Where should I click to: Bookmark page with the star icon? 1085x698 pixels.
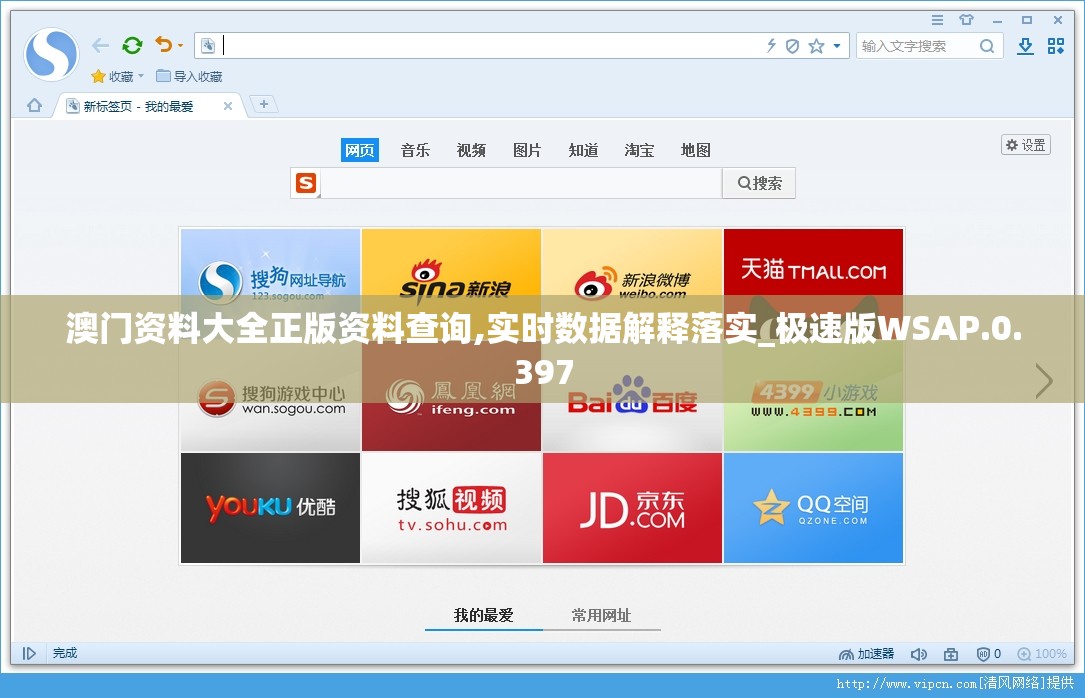tap(817, 46)
